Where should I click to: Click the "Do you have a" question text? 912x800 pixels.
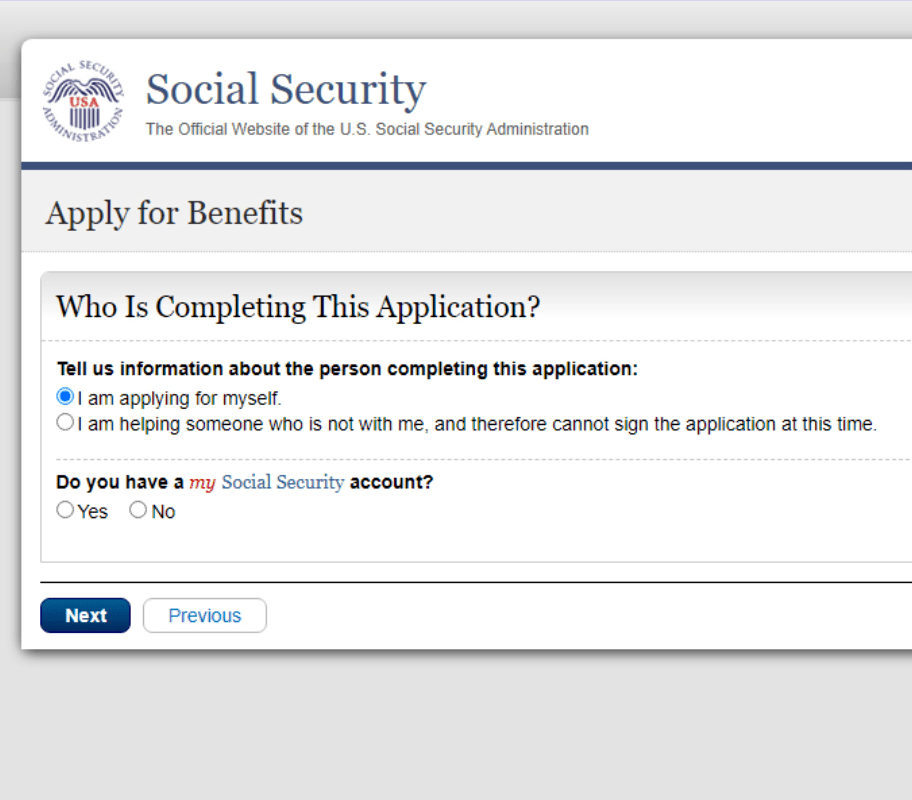tap(120, 482)
